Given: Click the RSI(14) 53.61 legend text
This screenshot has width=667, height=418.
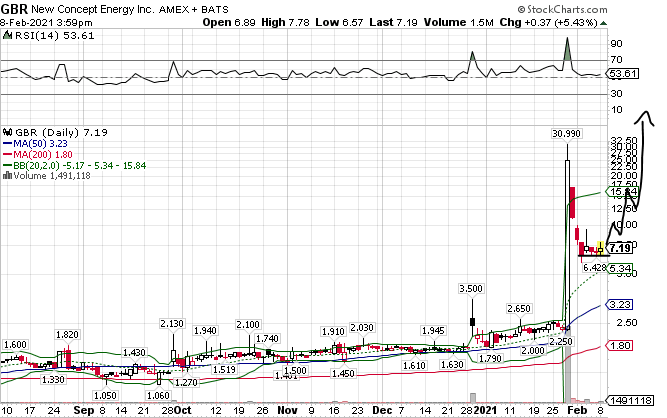Looking at the screenshot, I should (54, 36).
